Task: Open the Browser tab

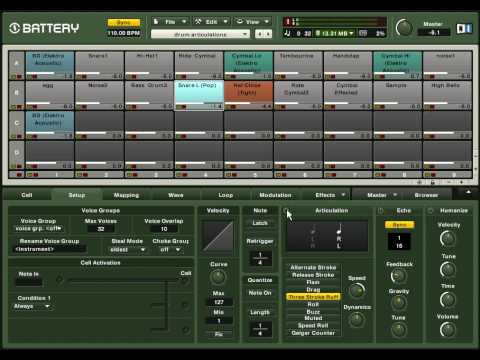Action: tap(426, 195)
